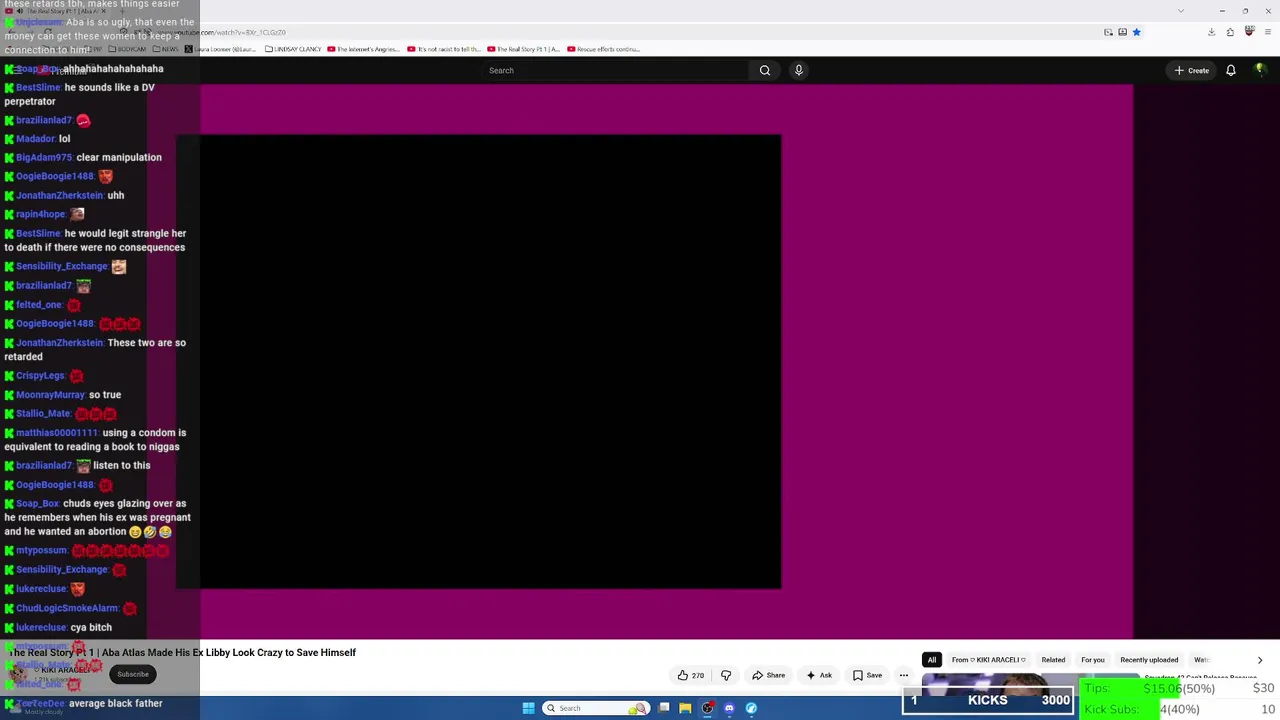Click the YouTube search magnifier button

[765, 70]
